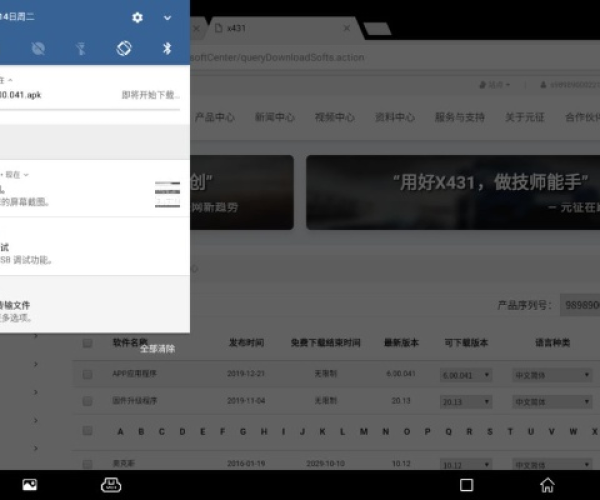
Task: Click the apk download progress bar
Action: pos(90,110)
